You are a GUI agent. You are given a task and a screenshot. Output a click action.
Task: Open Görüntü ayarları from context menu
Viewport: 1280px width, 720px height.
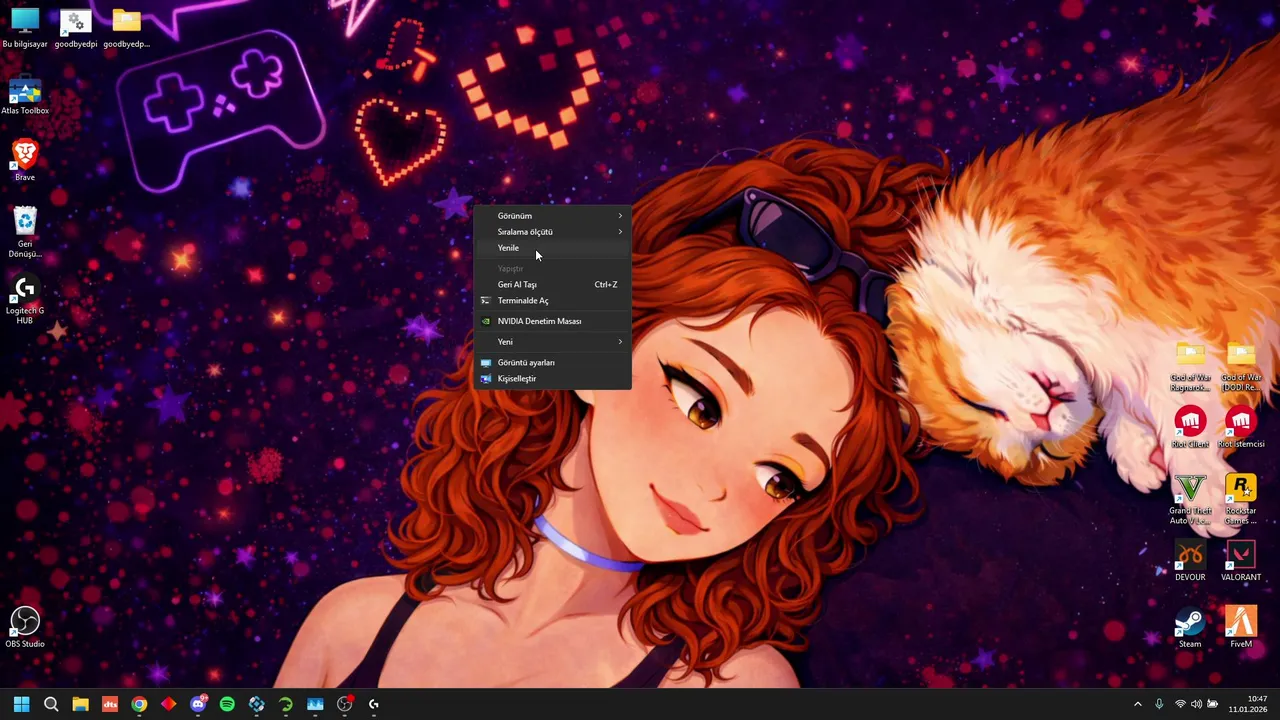[552, 362]
